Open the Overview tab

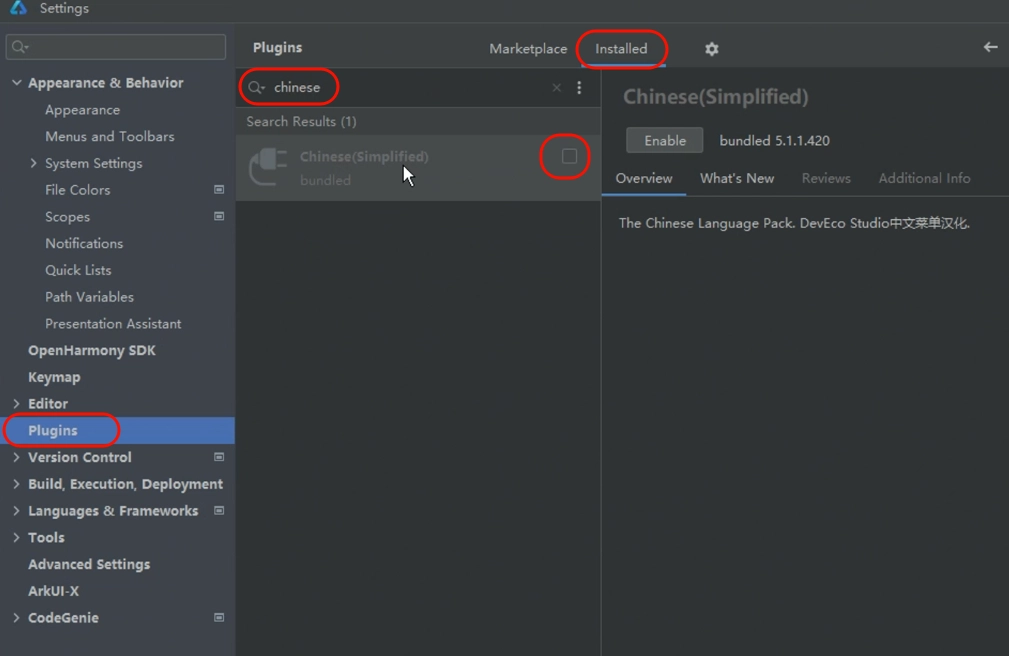[x=643, y=178]
